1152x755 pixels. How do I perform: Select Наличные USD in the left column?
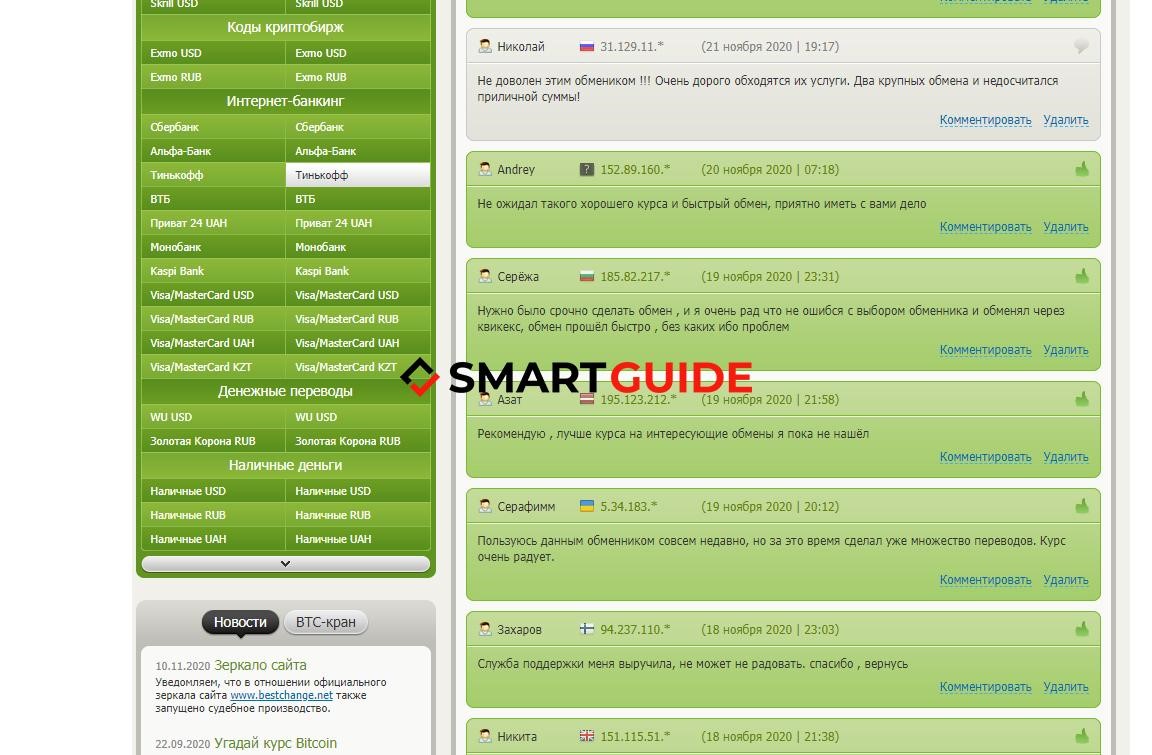point(213,491)
